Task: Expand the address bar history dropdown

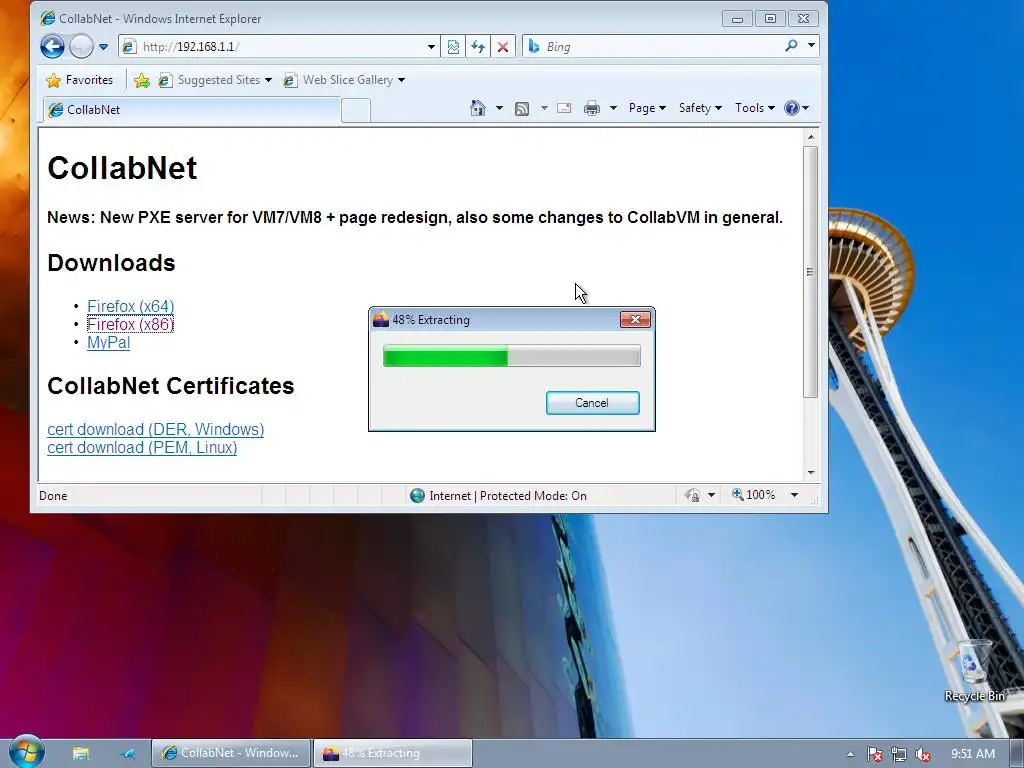Action: coord(431,47)
